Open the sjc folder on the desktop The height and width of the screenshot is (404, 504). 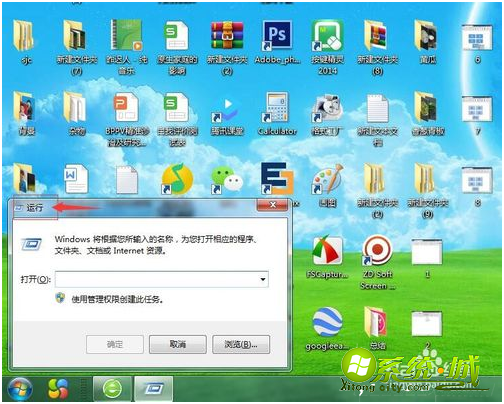coord(24,36)
